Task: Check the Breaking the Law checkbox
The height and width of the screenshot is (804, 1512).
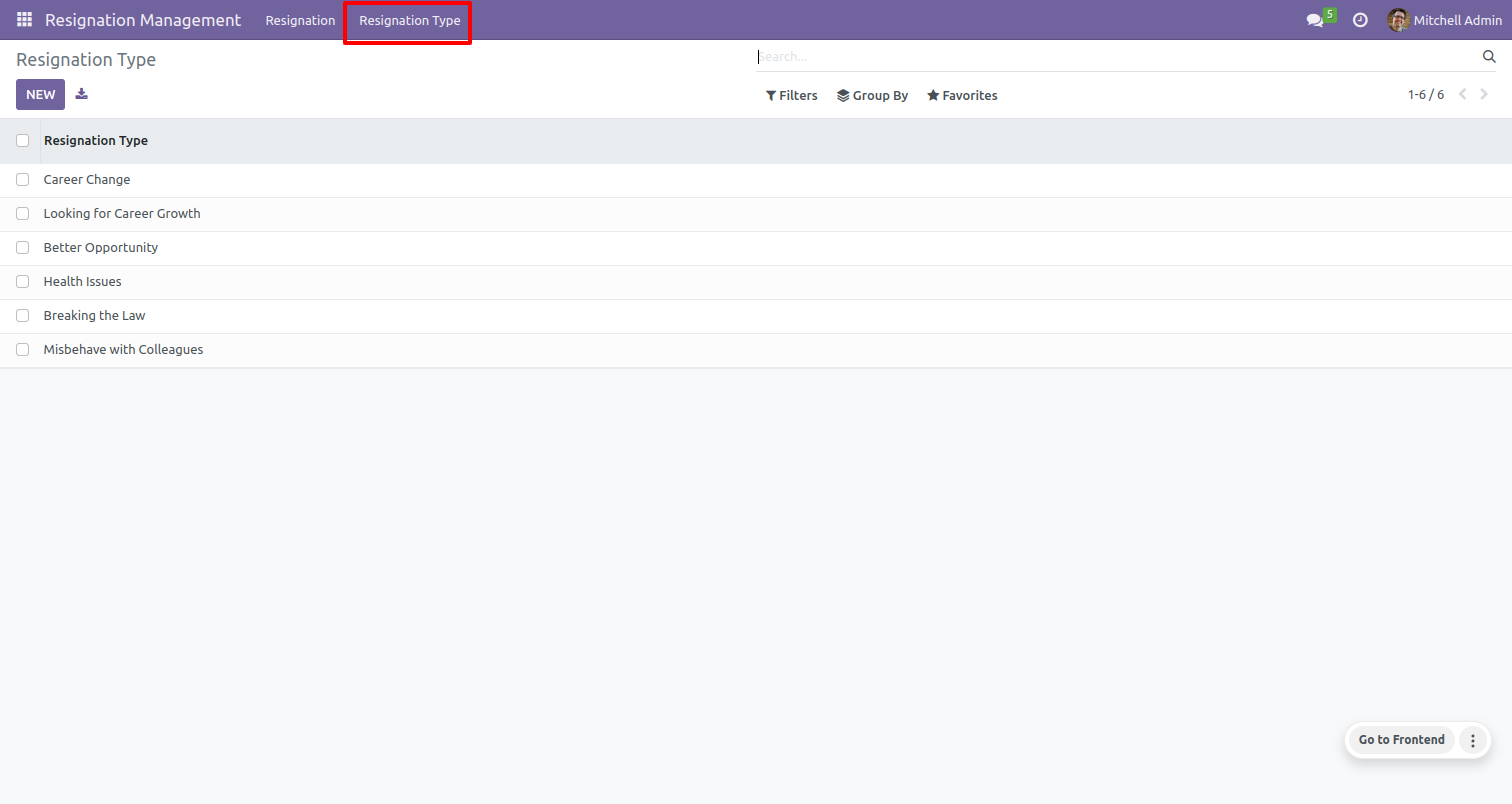Action: pos(22,316)
